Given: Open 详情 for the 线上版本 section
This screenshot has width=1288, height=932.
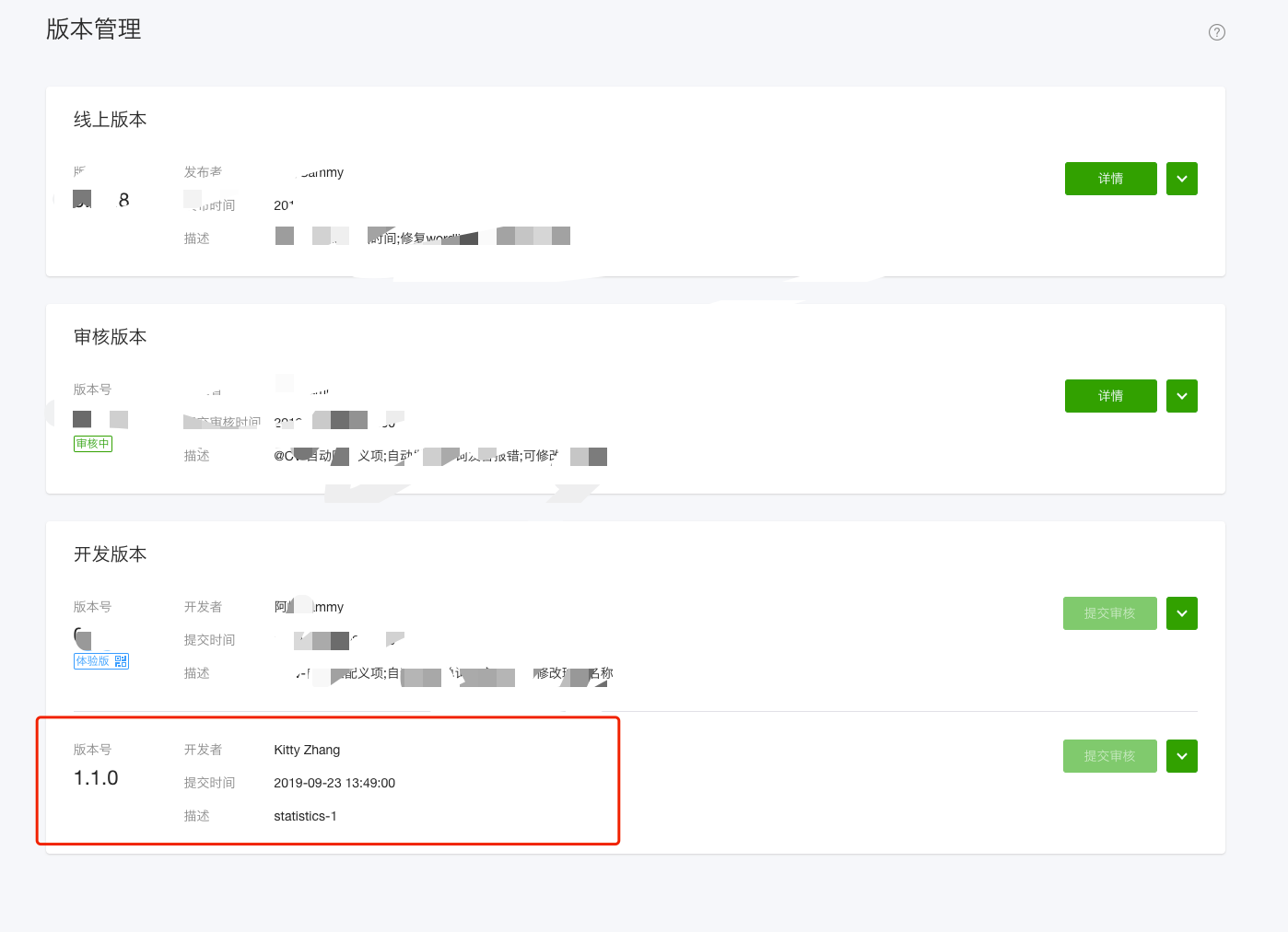Looking at the screenshot, I should (1110, 179).
